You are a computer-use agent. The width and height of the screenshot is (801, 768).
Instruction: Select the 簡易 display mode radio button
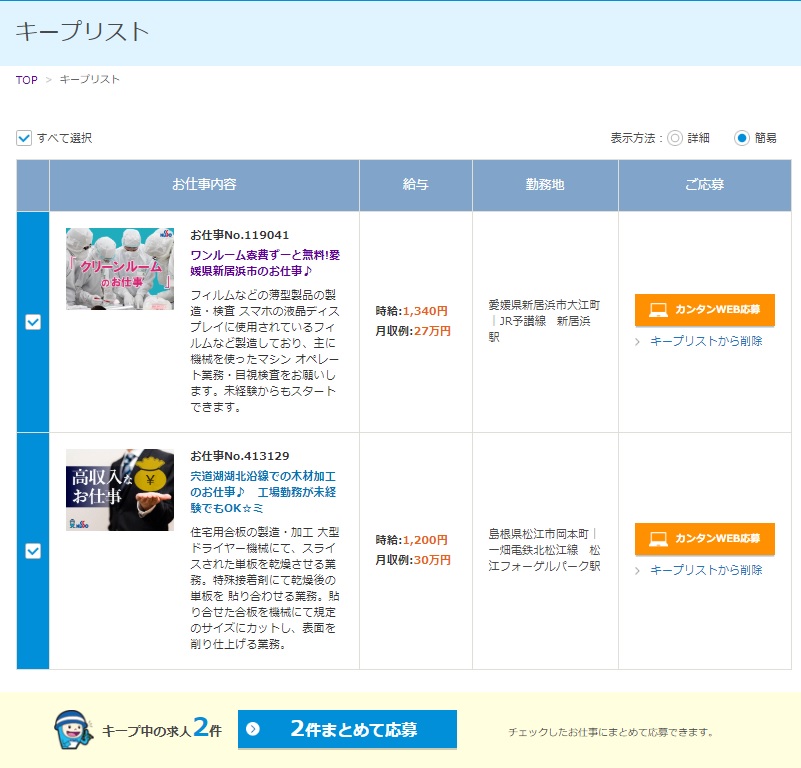pos(742,138)
